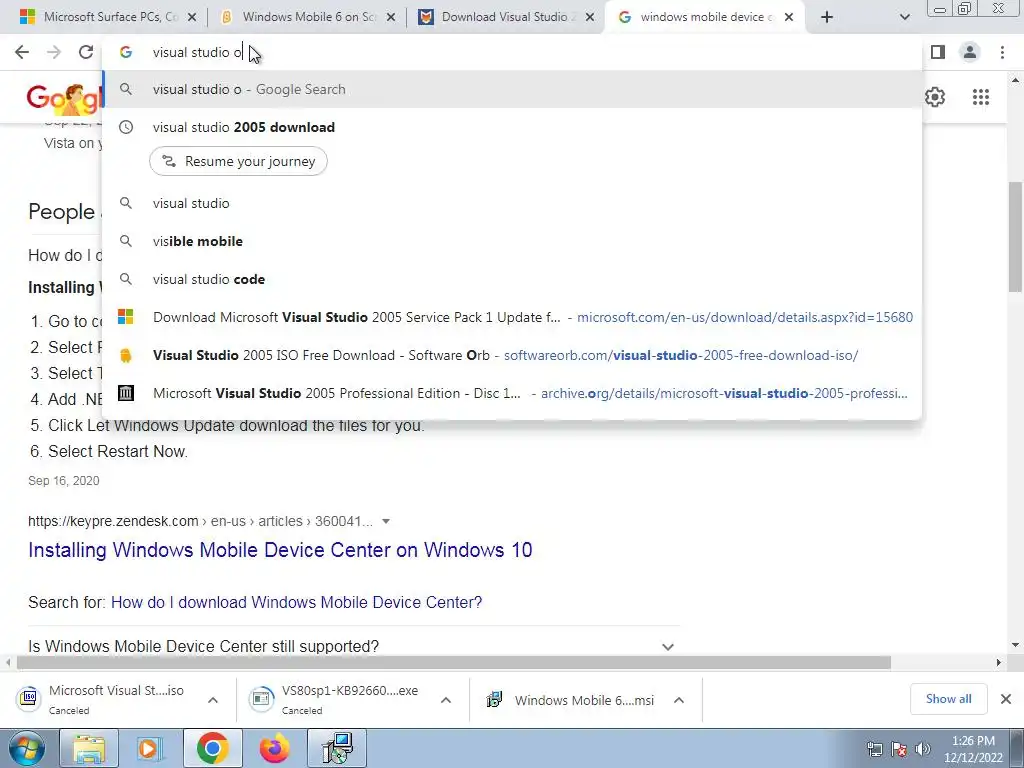Pick the 'visual studio' suggestion
This screenshot has height=768, width=1024.
point(512,203)
